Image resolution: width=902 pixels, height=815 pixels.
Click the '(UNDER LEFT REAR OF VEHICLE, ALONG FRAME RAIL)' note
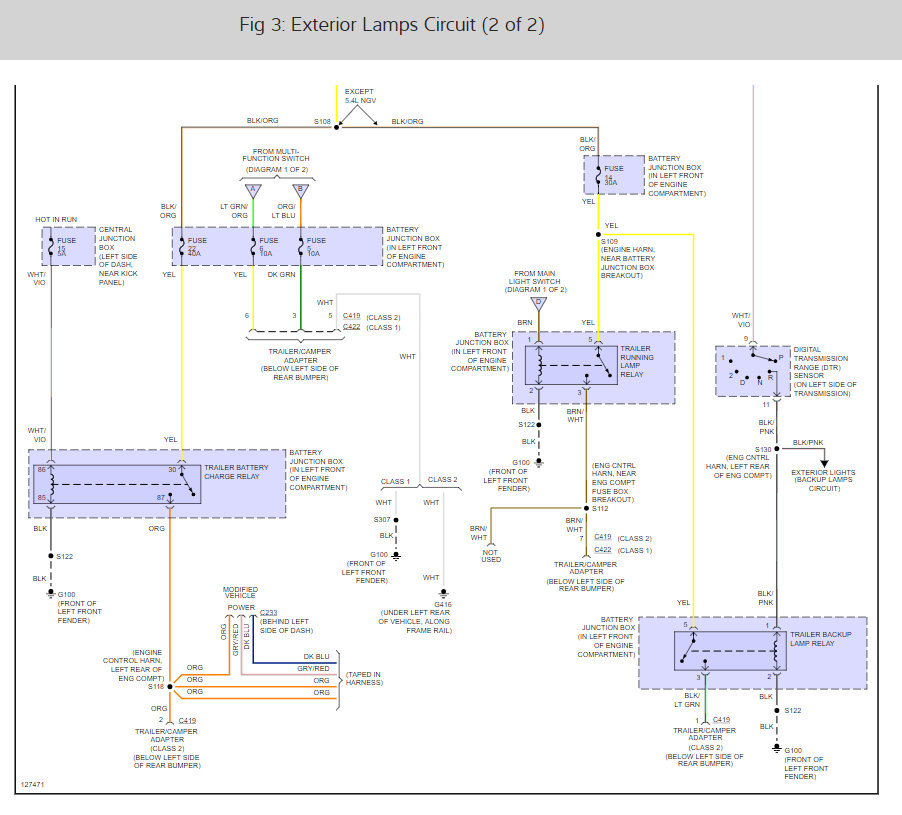pyautogui.click(x=415, y=622)
